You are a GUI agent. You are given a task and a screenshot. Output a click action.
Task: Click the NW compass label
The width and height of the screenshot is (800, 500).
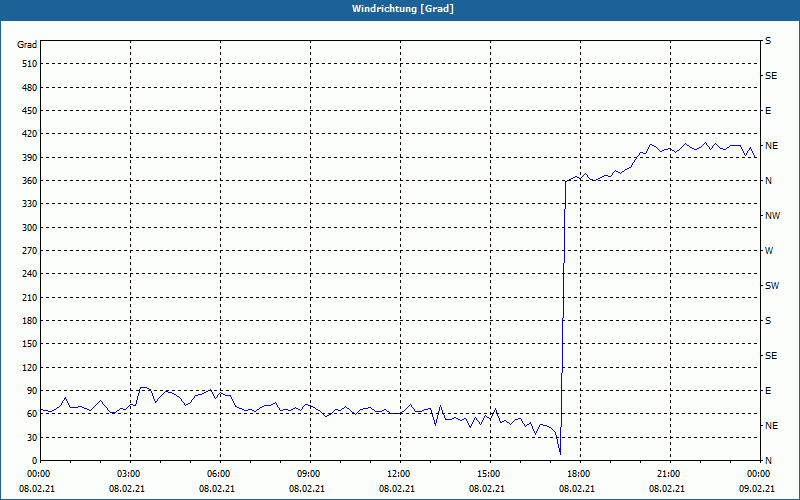point(772,216)
